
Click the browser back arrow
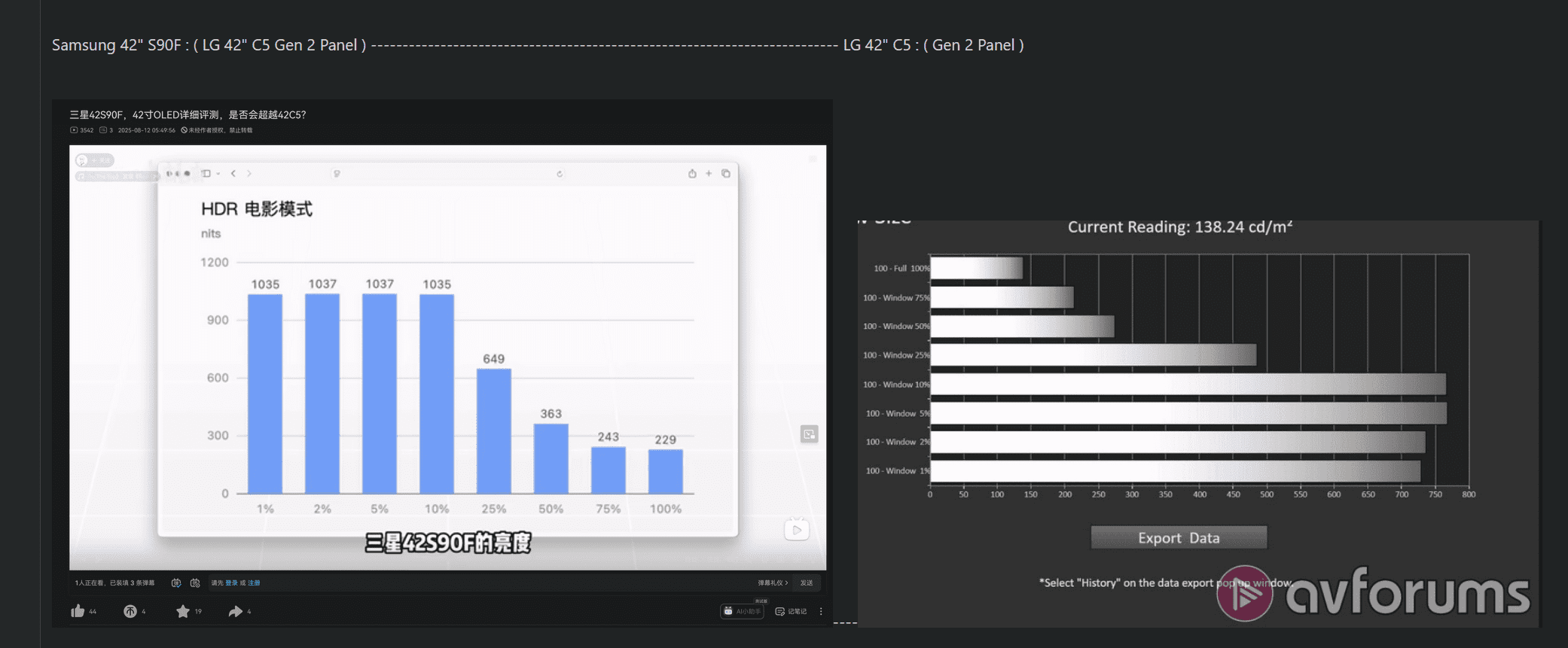point(233,173)
